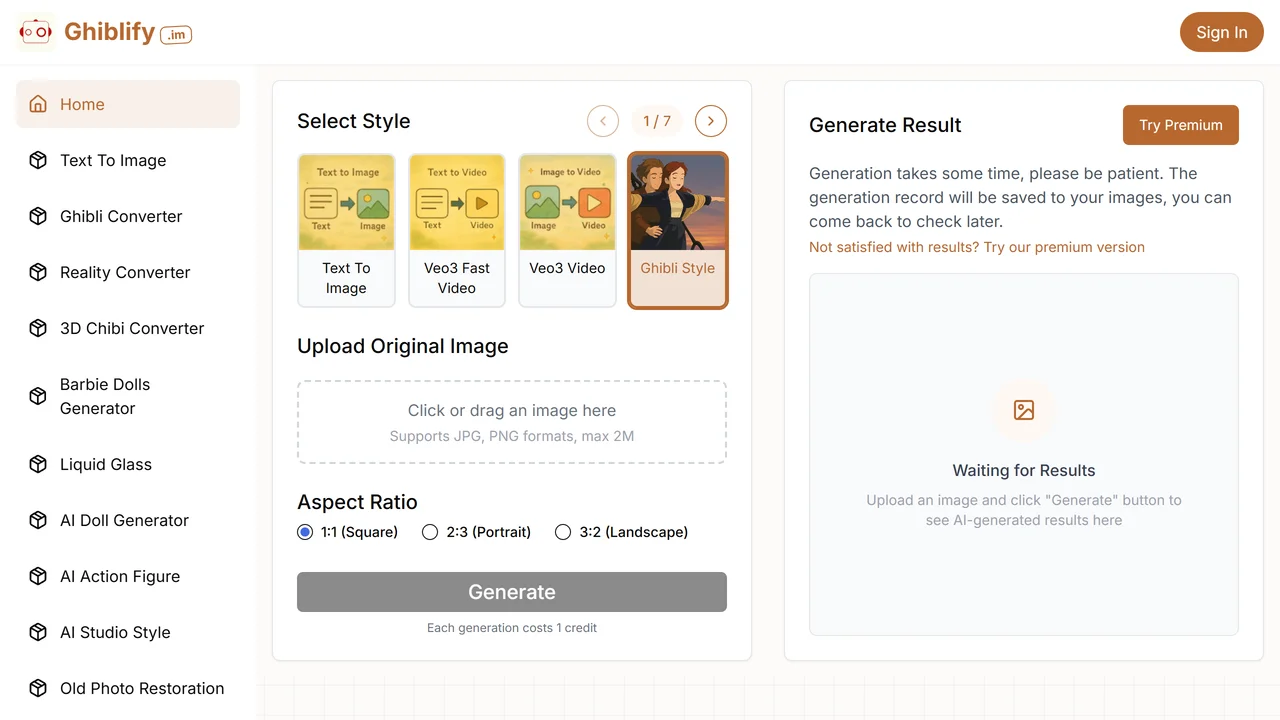Click the image upload drop area
1280x720 pixels.
pyautogui.click(x=512, y=422)
